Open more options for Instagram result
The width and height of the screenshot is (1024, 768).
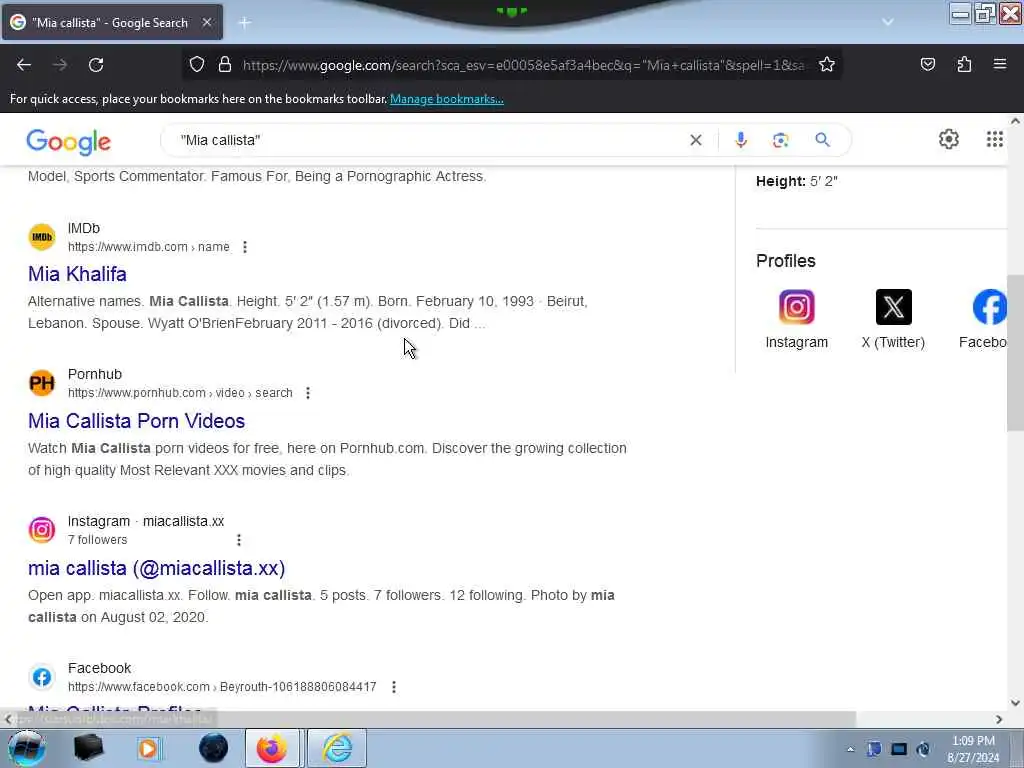pos(239,540)
